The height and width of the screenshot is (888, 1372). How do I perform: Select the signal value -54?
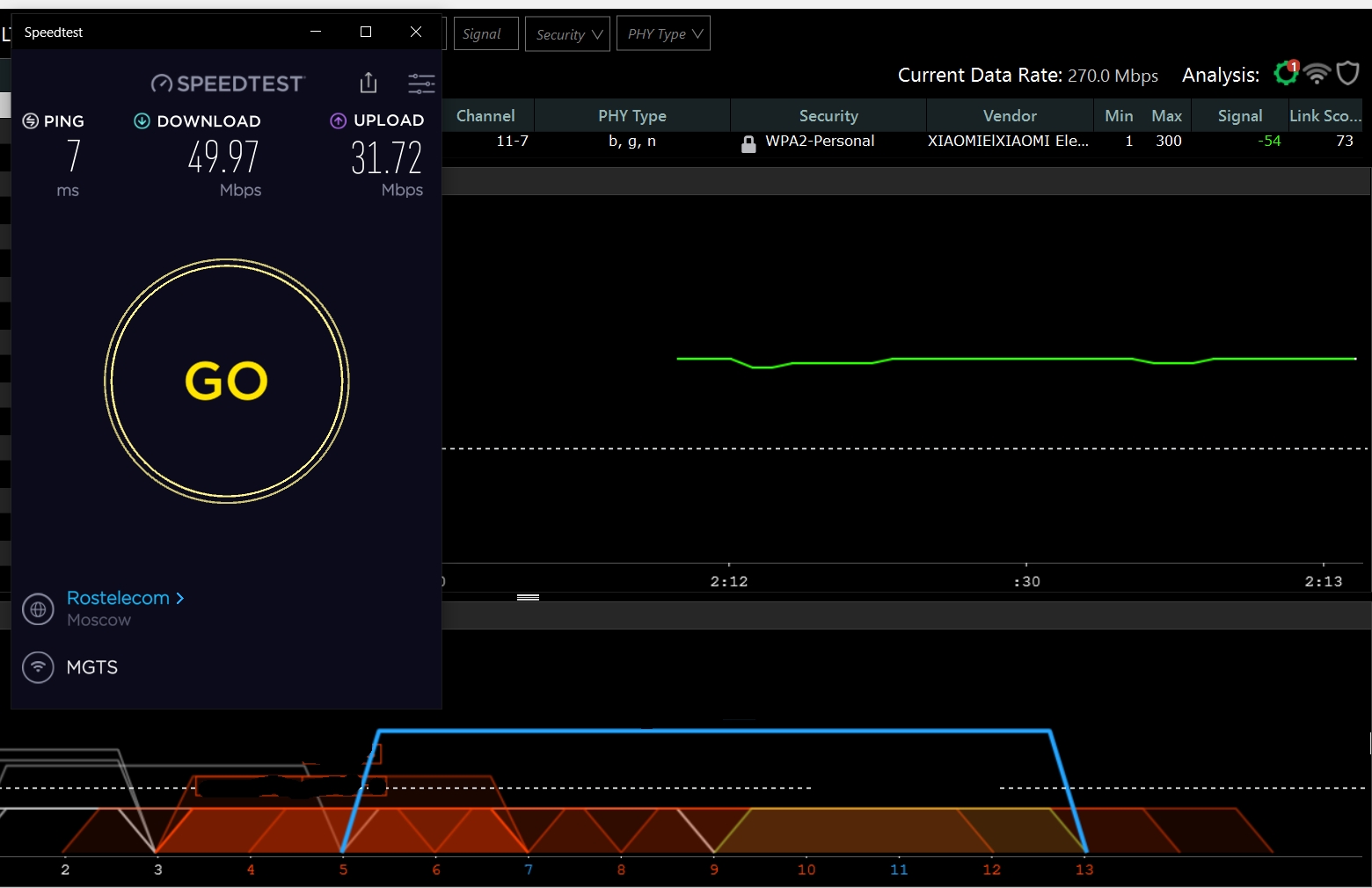click(x=1269, y=141)
